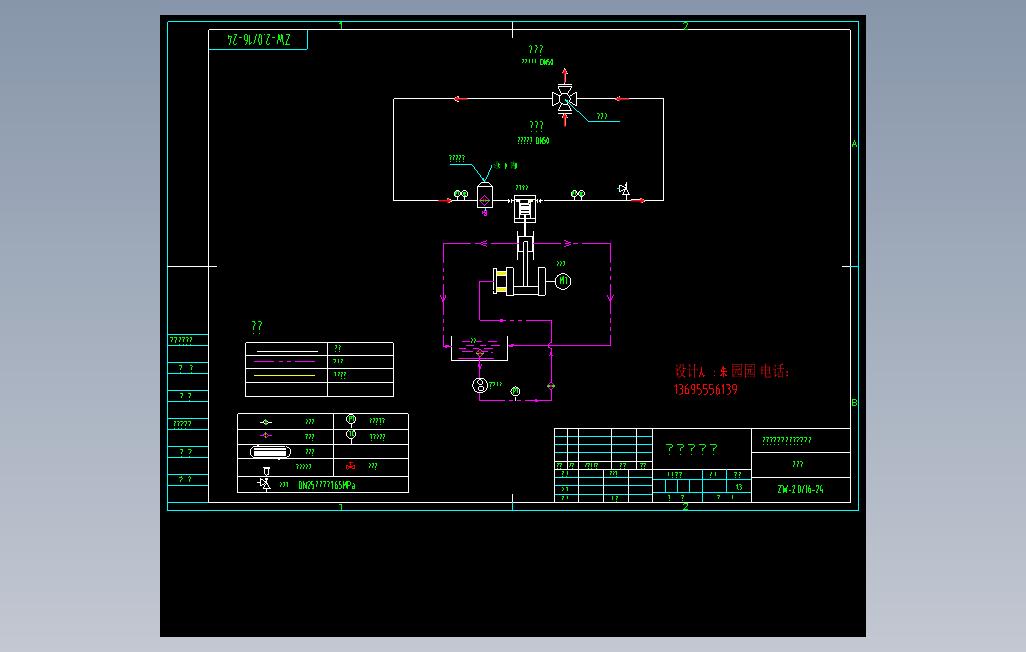
Task: Click the magenta inline filter legend symbol
Action: pos(266,435)
